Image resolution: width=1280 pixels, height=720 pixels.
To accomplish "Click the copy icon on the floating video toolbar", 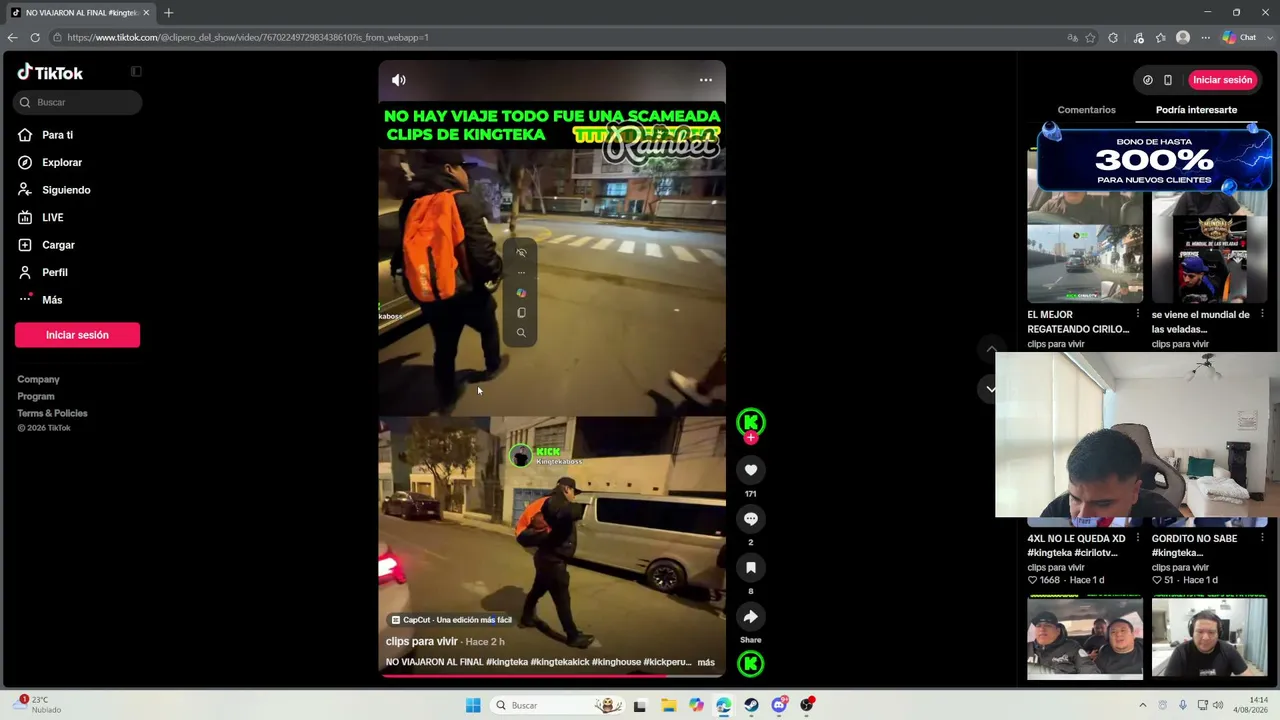I will point(521,313).
